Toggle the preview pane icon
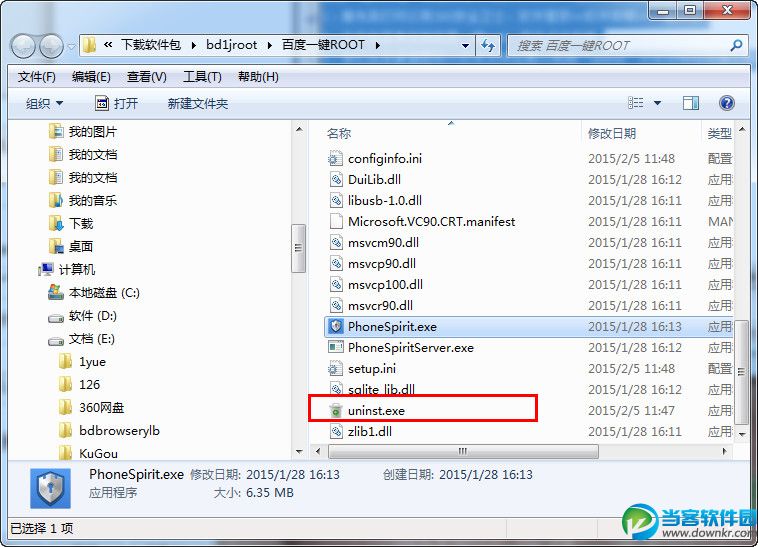The height and width of the screenshot is (547, 758). tap(691, 103)
